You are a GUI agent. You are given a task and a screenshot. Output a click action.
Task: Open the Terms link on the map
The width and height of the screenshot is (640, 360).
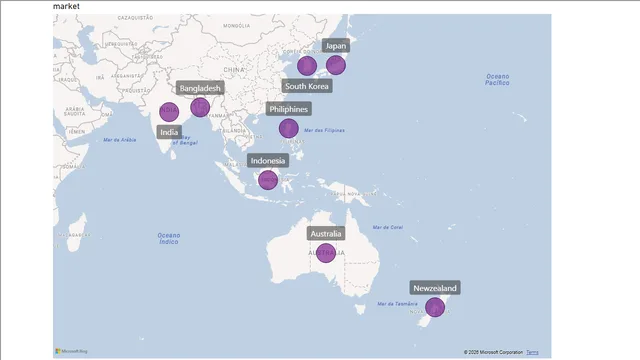click(532, 352)
